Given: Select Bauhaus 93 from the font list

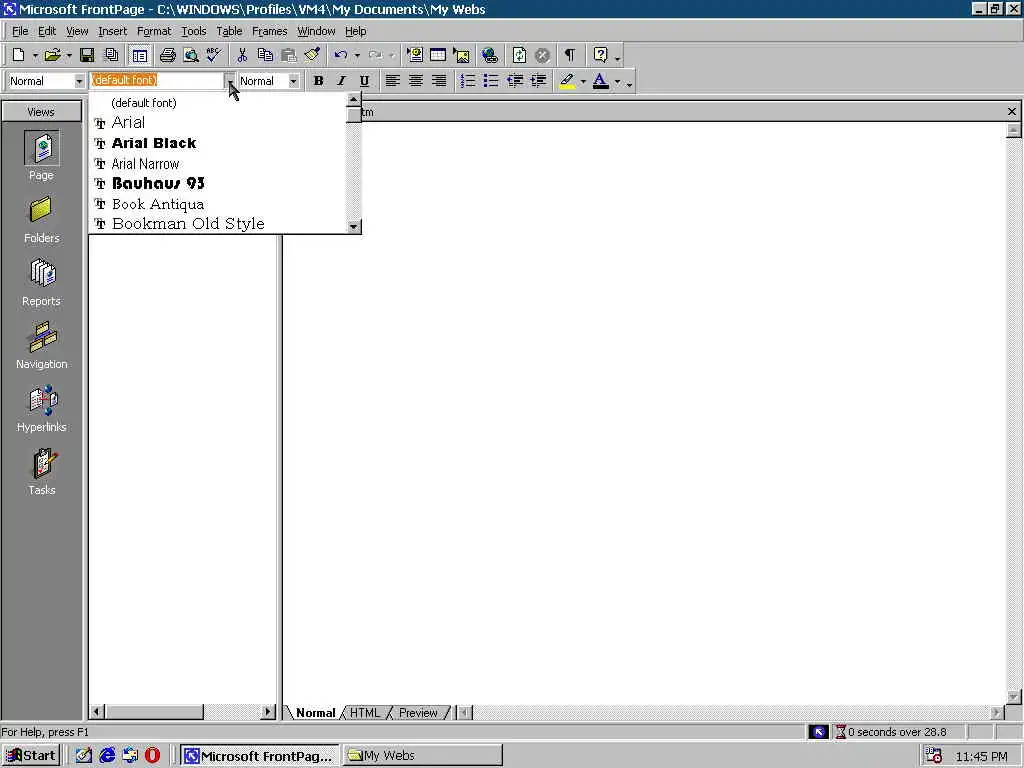Looking at the screenshot, I should click(217, 184).
